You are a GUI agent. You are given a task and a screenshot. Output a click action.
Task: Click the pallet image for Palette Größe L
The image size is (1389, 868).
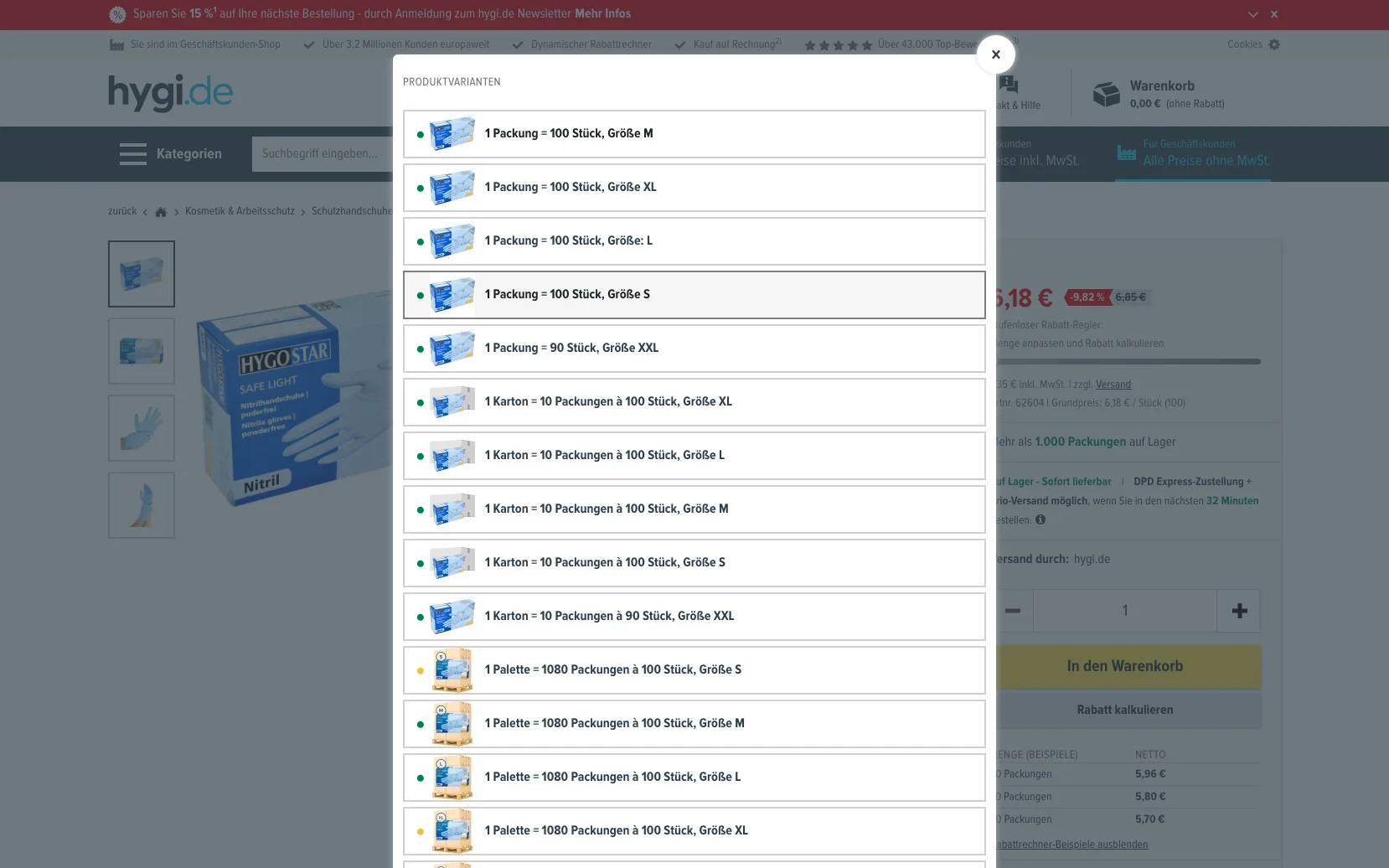[x=452, y=778]
